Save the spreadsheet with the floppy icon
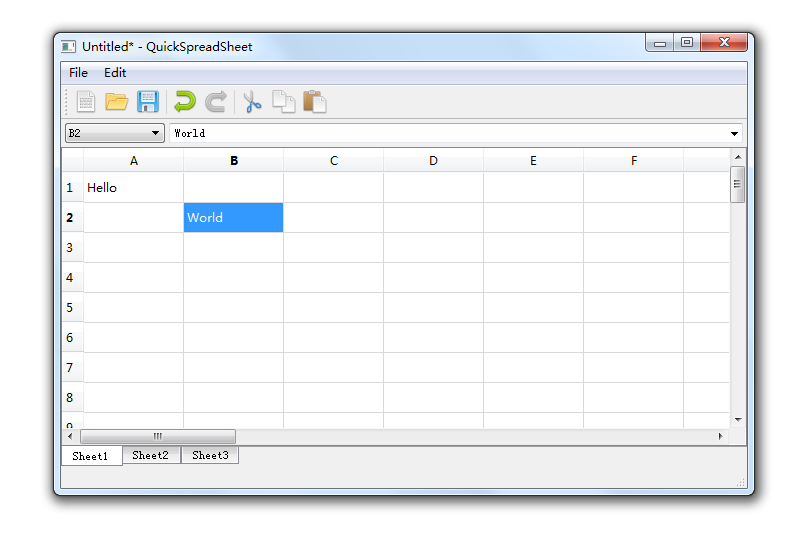 [148, 102]
